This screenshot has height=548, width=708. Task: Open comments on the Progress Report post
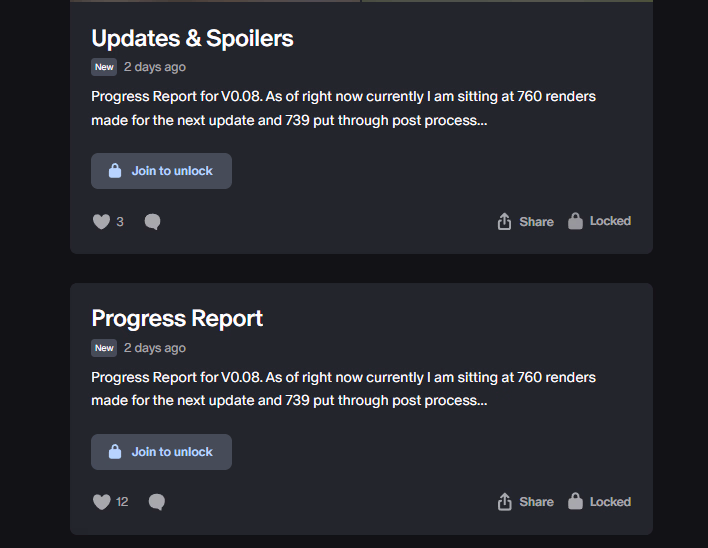(156, 502)
